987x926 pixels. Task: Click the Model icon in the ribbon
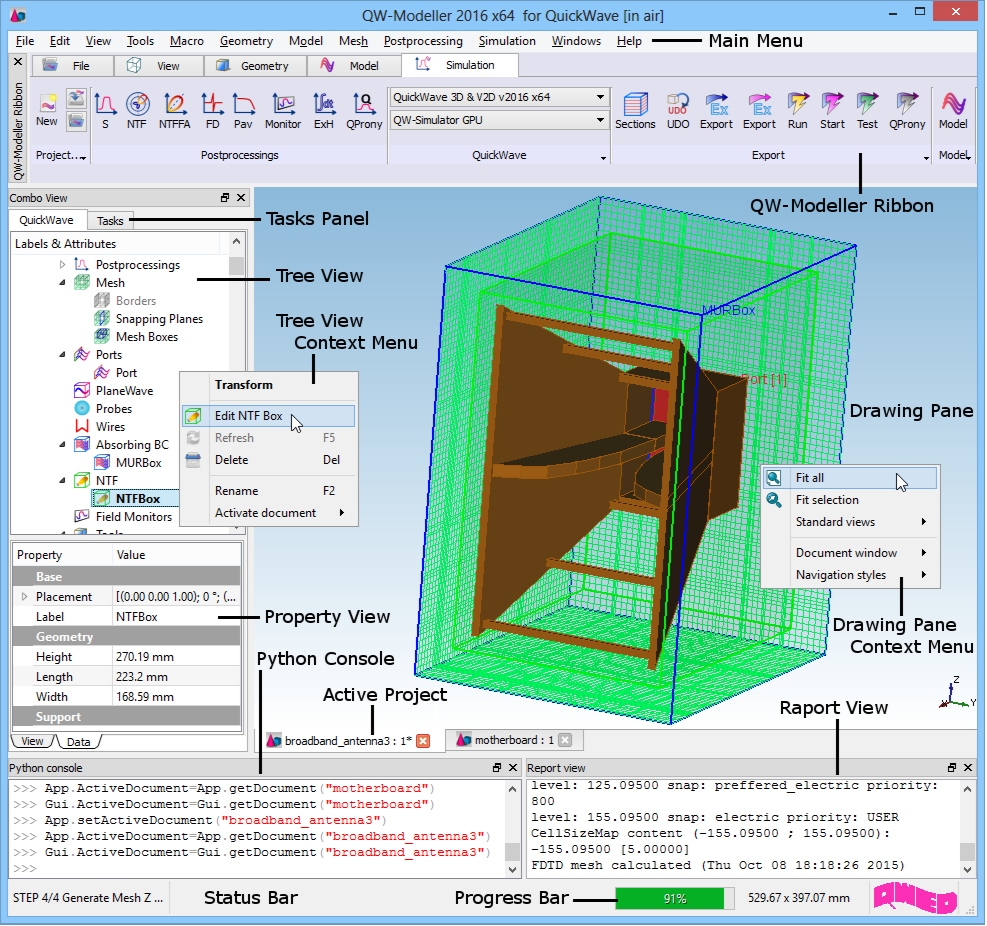click(x=953, y=110)
